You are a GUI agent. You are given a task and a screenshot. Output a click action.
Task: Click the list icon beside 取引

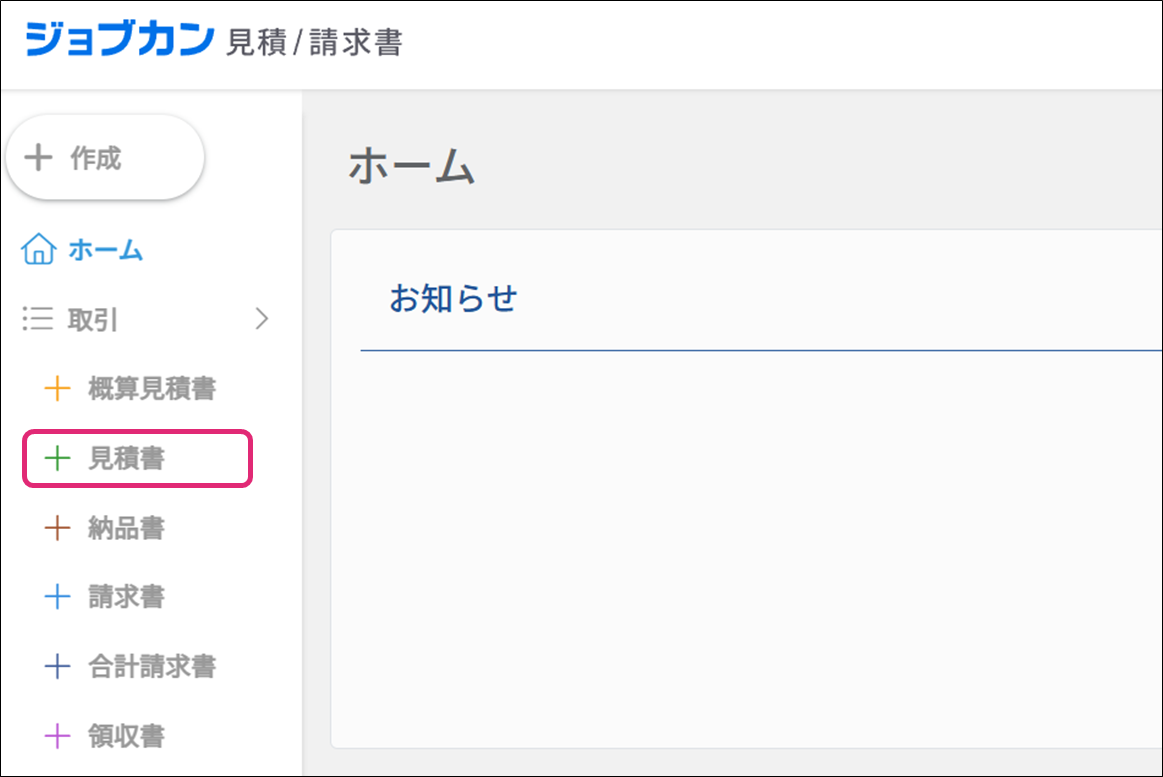(x=38, y=319)
